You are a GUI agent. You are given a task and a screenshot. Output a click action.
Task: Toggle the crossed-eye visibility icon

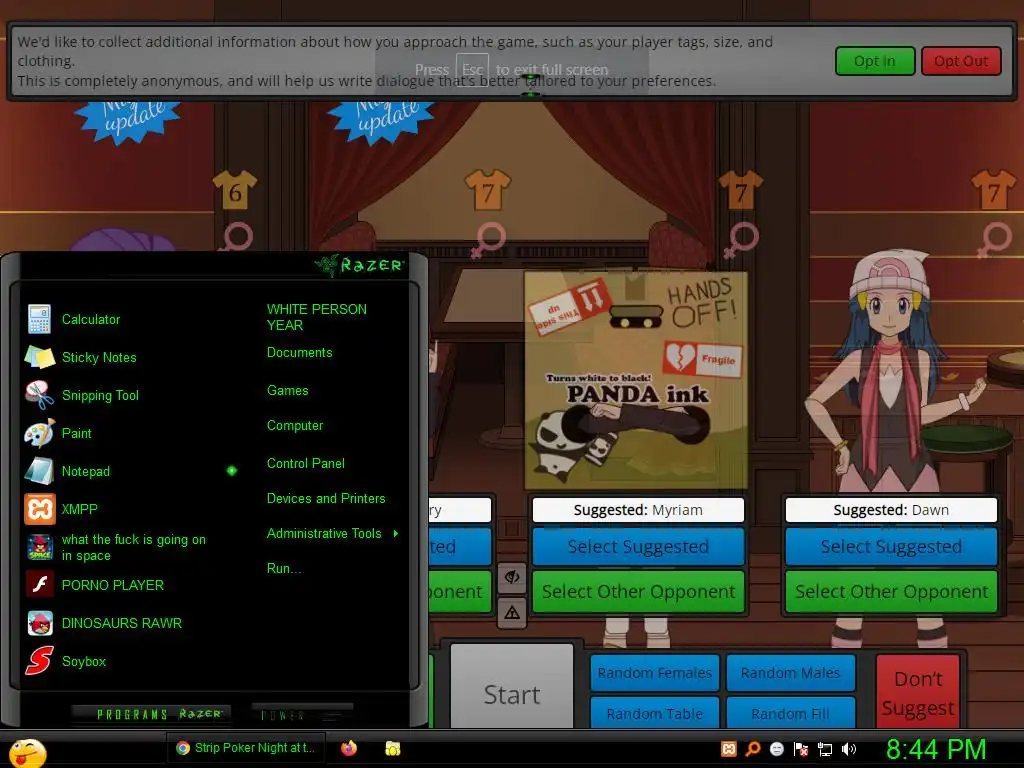click(x=512, y=577)
